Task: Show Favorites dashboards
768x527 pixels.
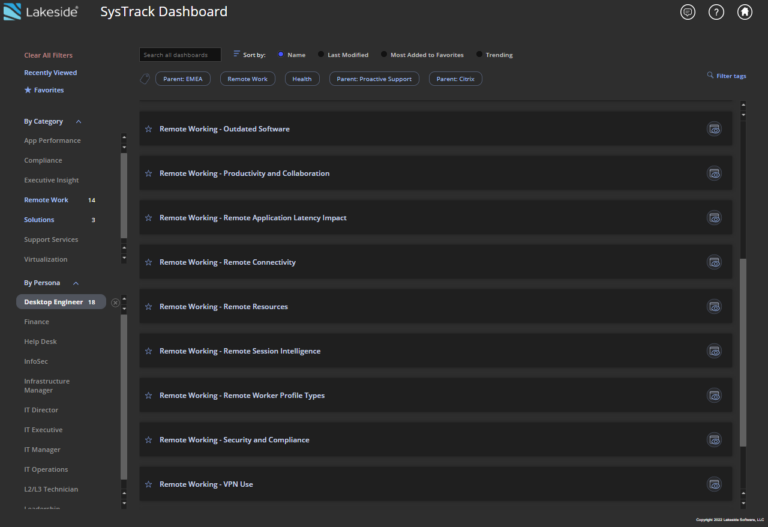Action: [44, 90]
